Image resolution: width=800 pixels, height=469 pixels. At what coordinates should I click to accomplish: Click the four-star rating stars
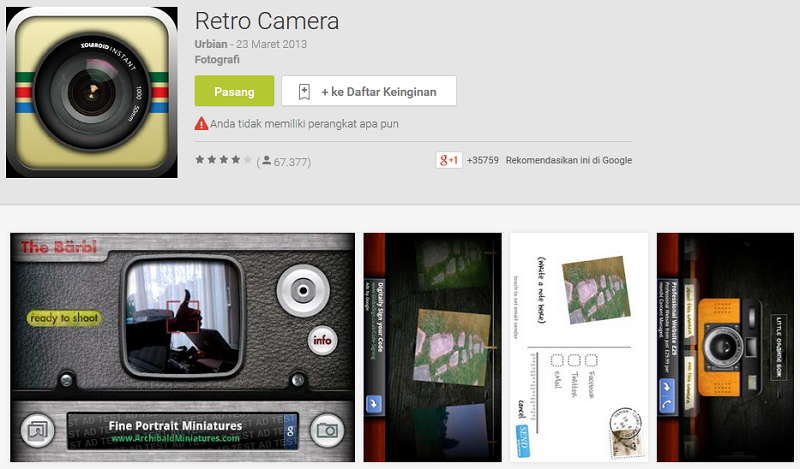coord(223,160)
